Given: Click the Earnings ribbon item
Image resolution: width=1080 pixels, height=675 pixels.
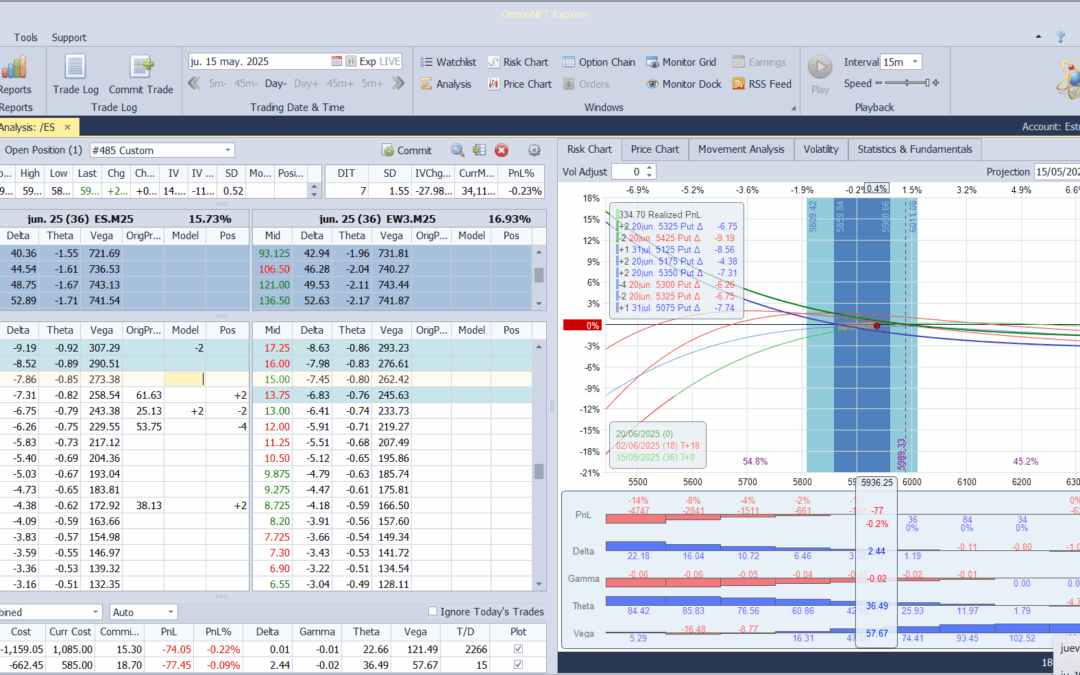Looking at the screenshot, I should pos(759,62).
